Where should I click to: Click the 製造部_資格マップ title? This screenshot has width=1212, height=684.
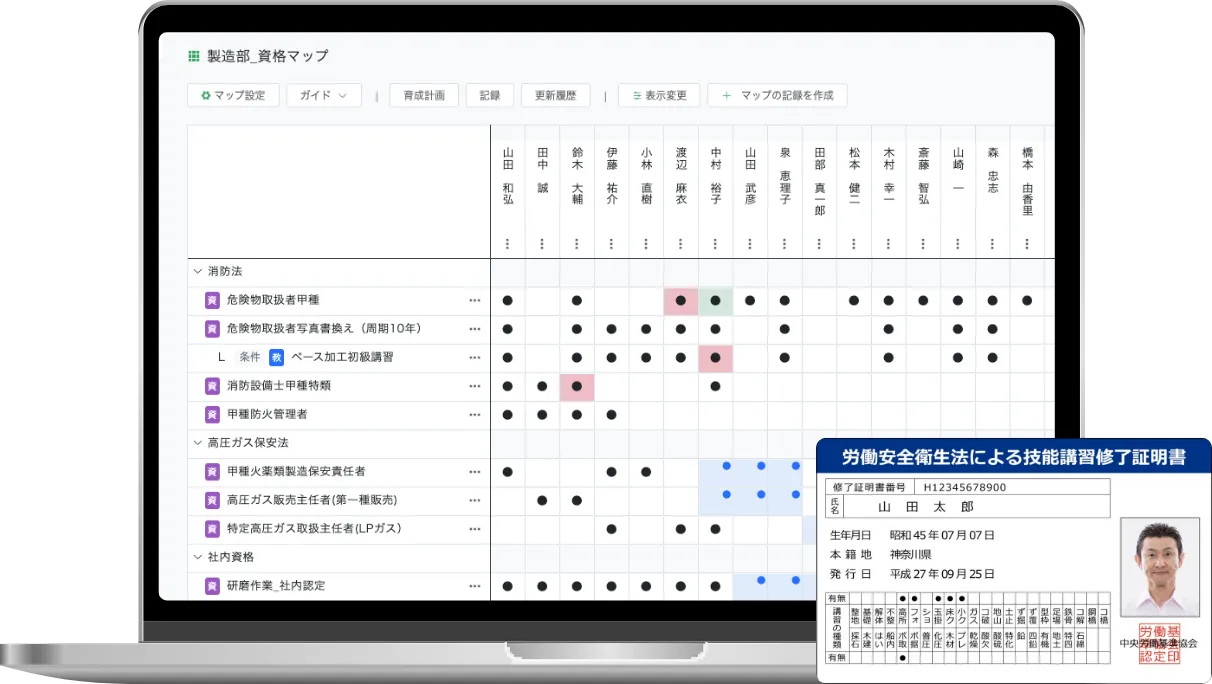pyautogui.click(x=267, y=56)
